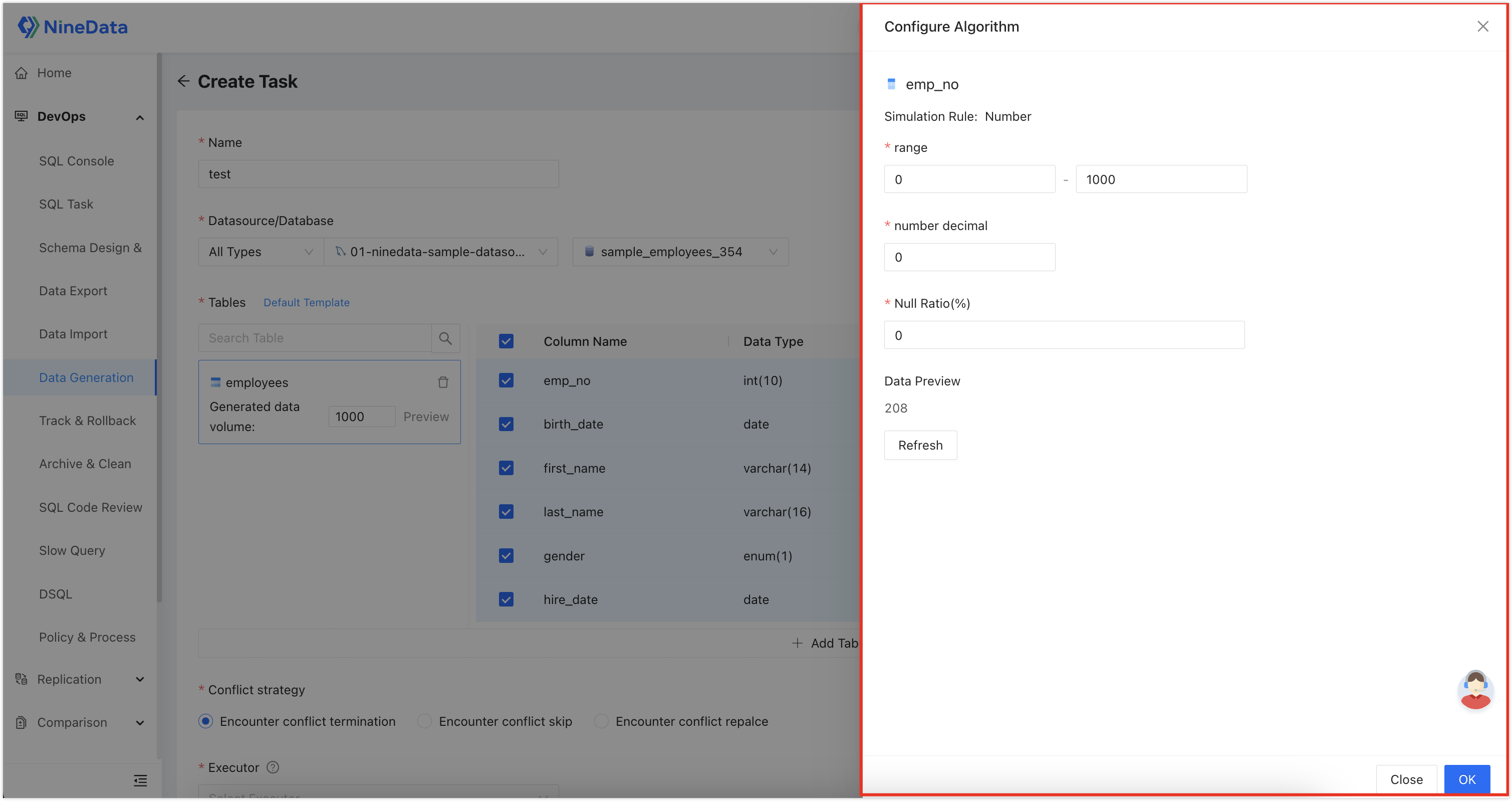1512x801 pixels.
Task: Click the task Name field containing test
Action: tap(379, 174)
